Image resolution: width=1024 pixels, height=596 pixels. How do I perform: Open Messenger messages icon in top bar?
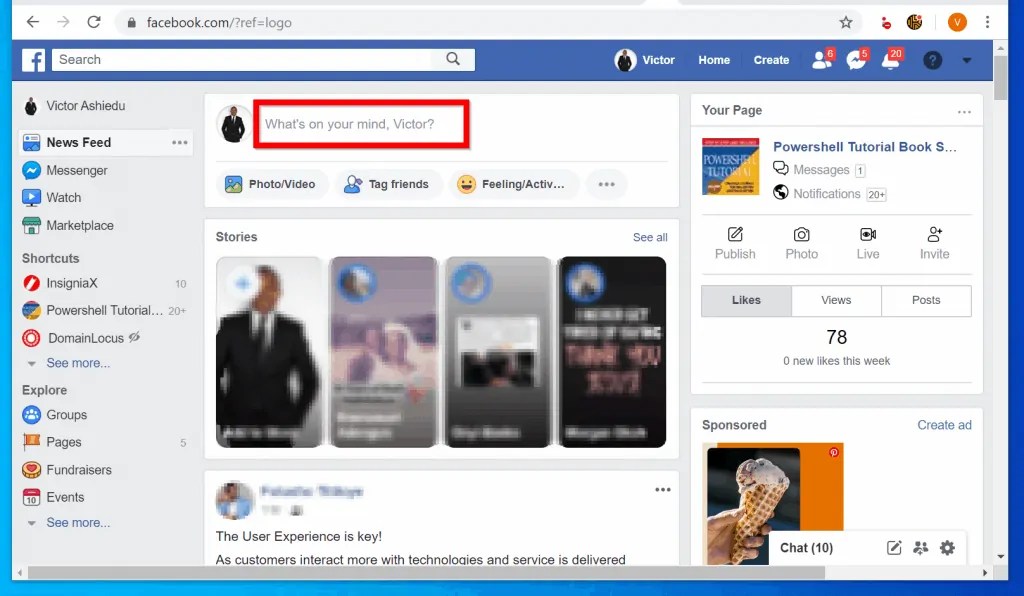click(x=855, y=60)
